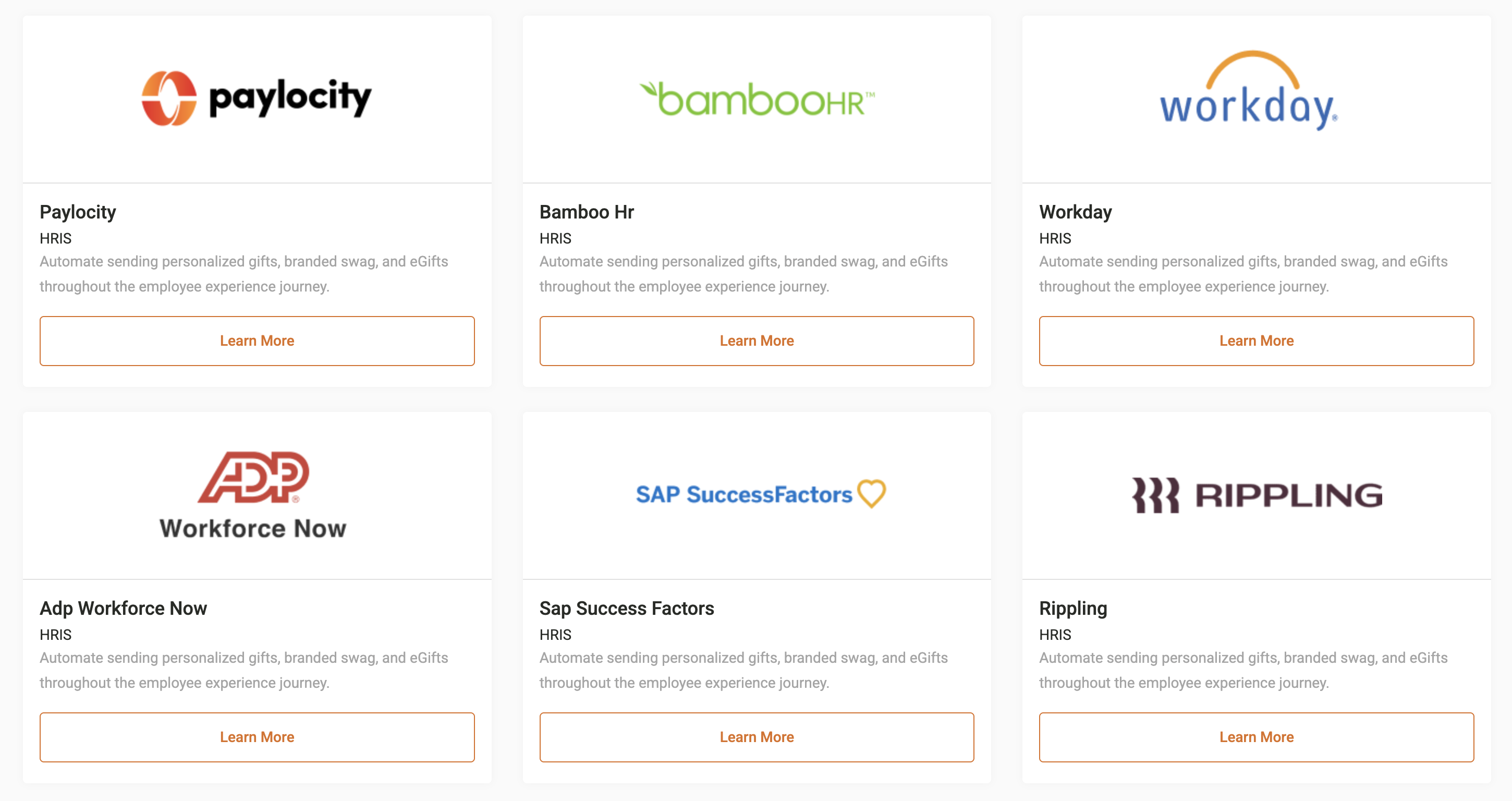Open Learn More for Adp Workforce Now

point(257,737)
